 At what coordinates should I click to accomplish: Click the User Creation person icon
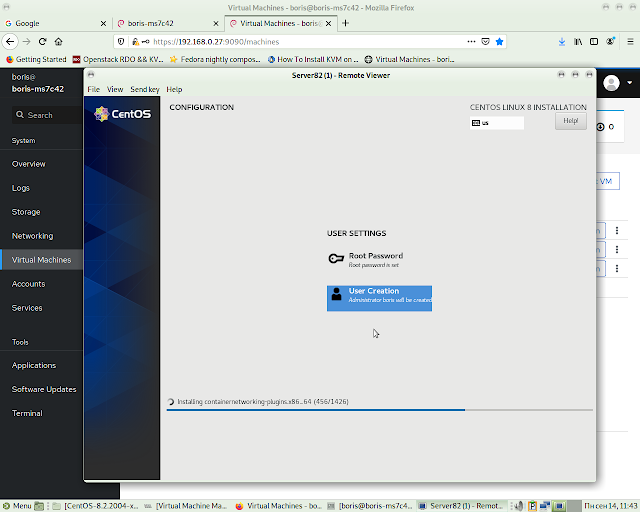coord(337,294)
